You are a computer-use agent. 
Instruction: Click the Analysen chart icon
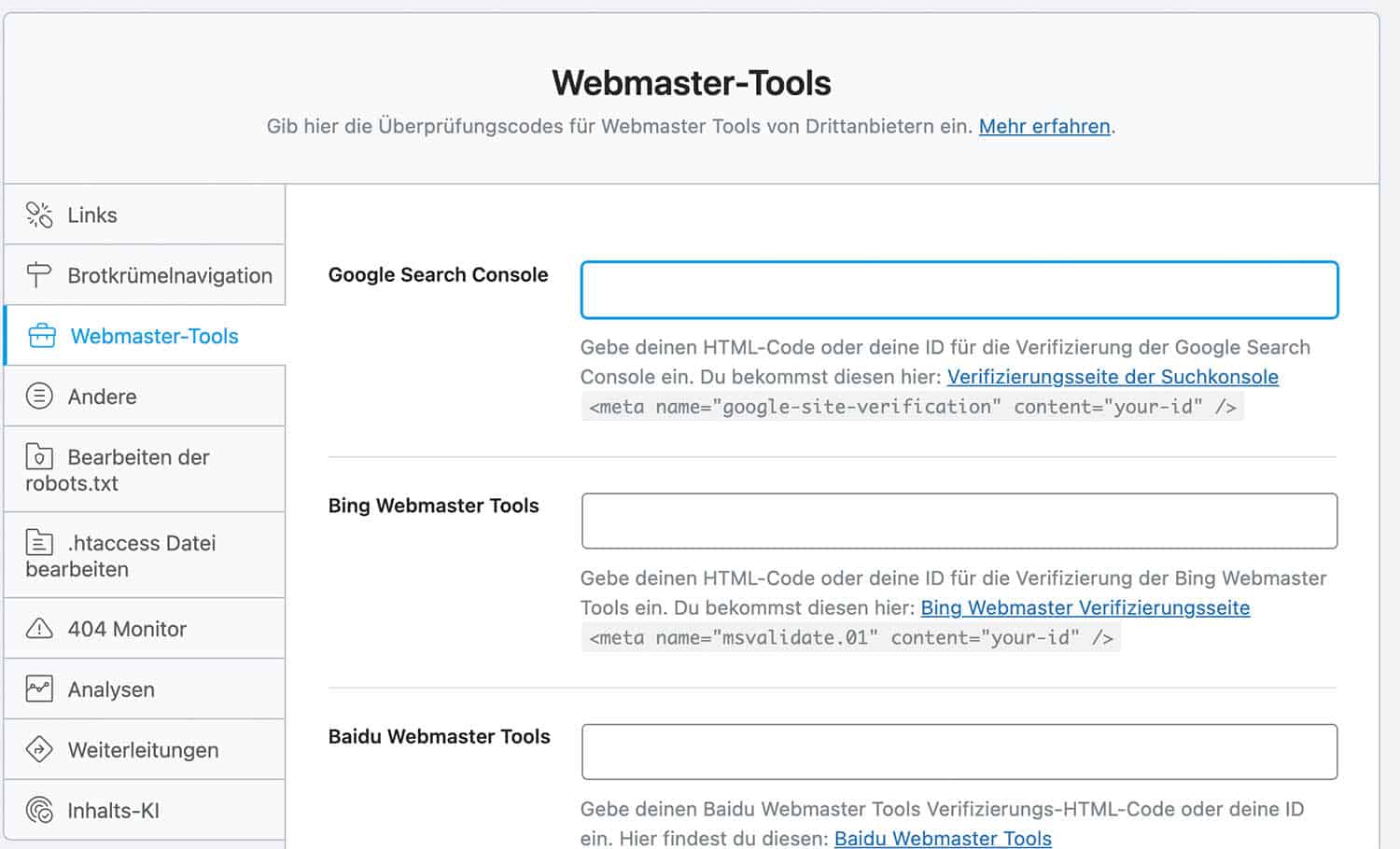[x=39, y=689]
